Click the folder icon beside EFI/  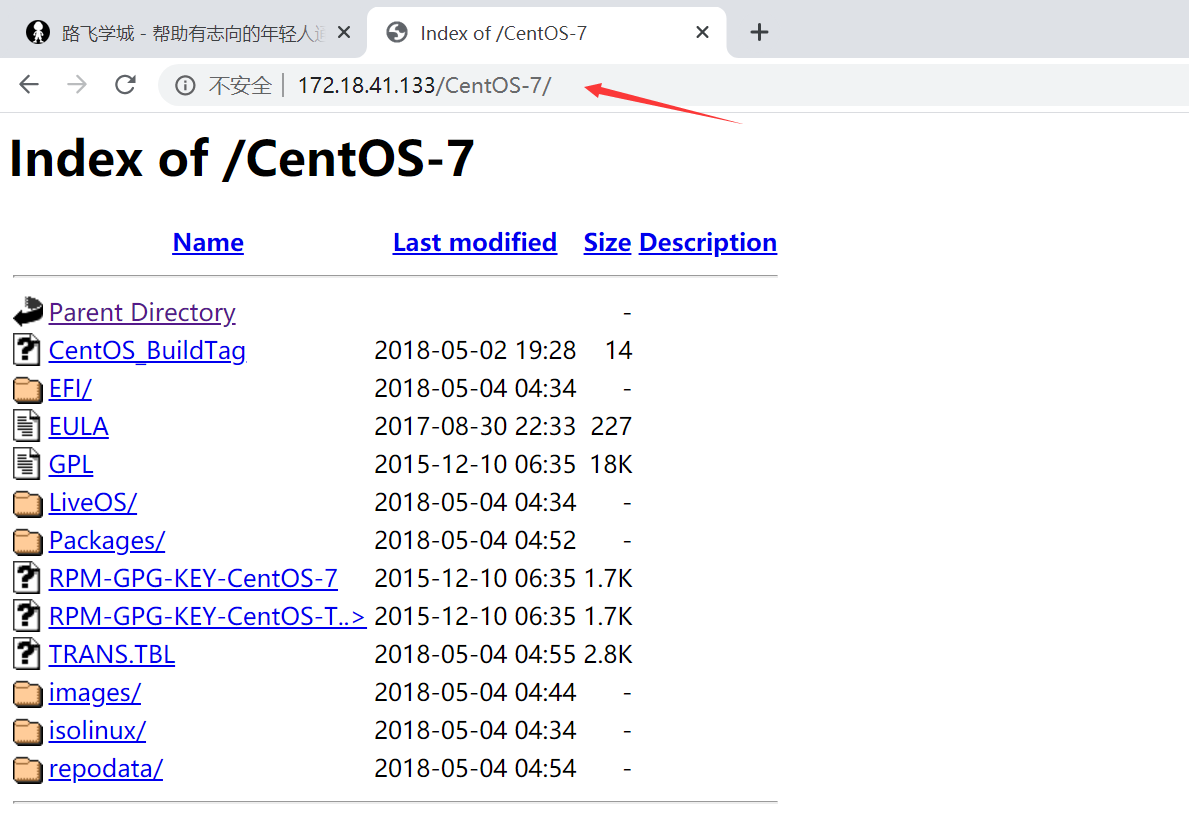coord(28,389)
